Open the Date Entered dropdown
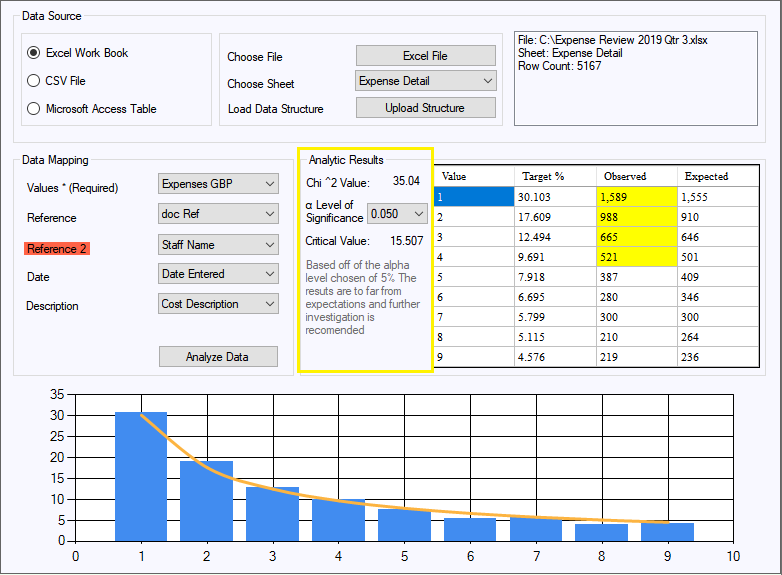This screenshot has height=575, width=782. pyautogui.click(x=218, y=274)
